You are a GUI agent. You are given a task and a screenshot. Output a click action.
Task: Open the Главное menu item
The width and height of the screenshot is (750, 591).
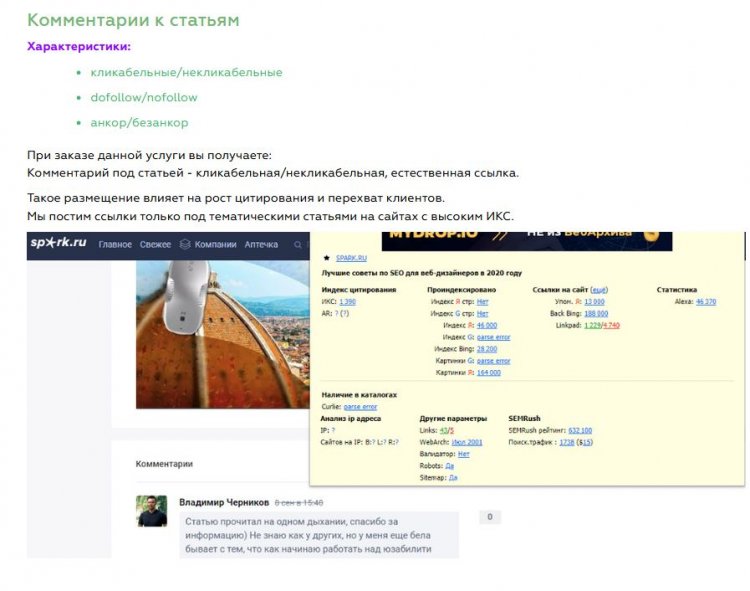pos(115,244)
